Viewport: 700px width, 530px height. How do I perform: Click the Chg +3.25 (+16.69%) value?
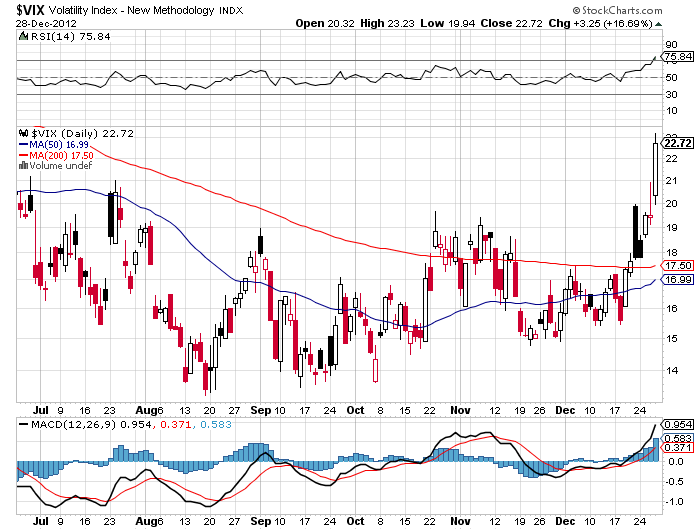[600, 24]
